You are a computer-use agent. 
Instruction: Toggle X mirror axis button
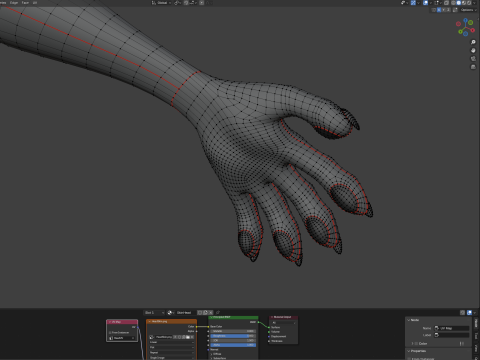click(x=439, y=10)
